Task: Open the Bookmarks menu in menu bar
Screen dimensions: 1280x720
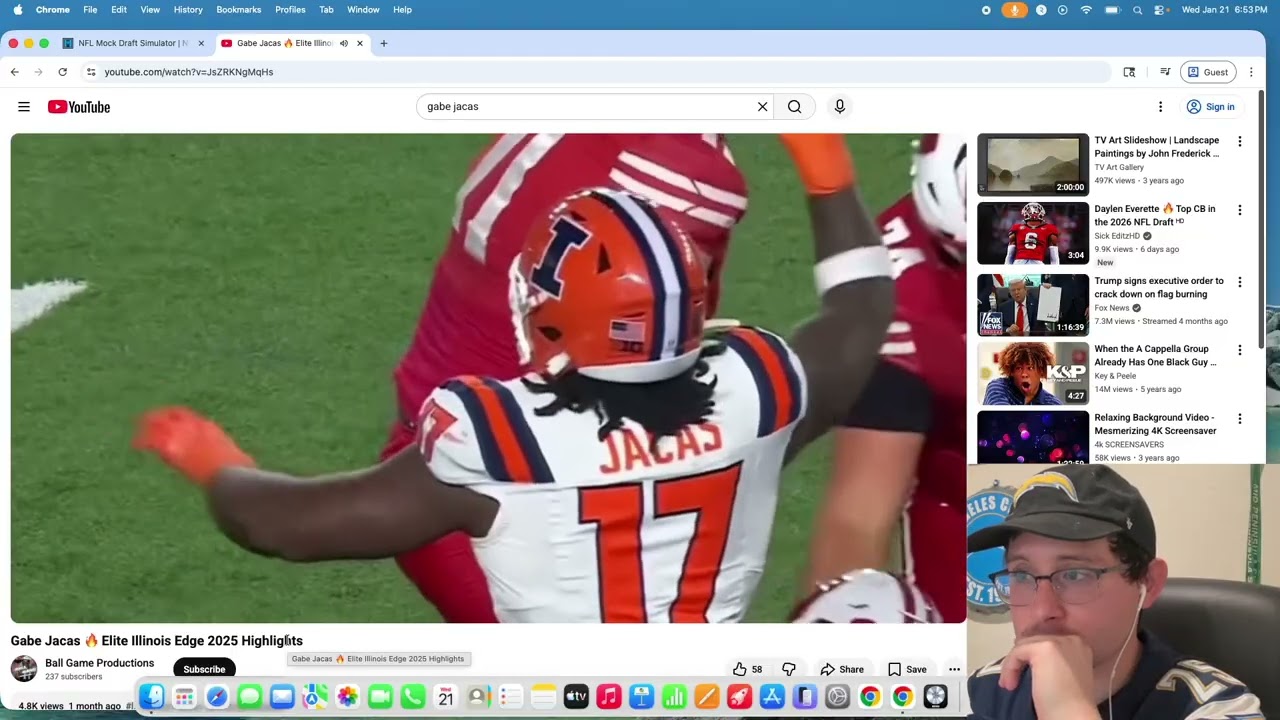Action: click(x=238, y=10)
